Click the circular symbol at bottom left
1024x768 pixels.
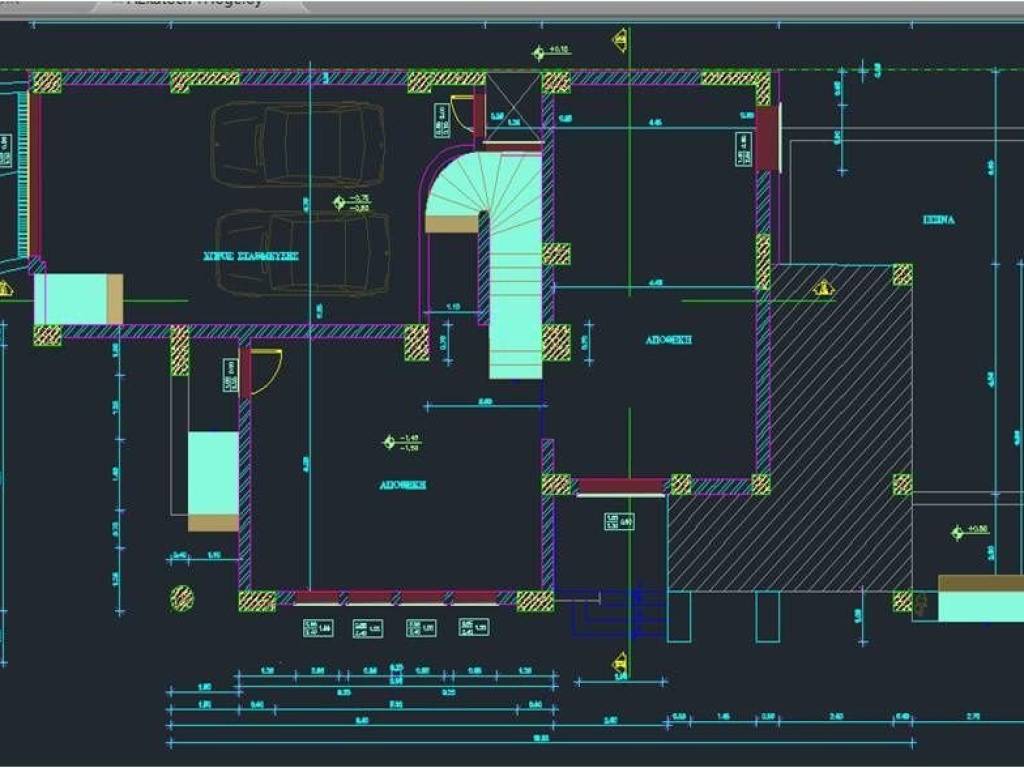point(182,598)
